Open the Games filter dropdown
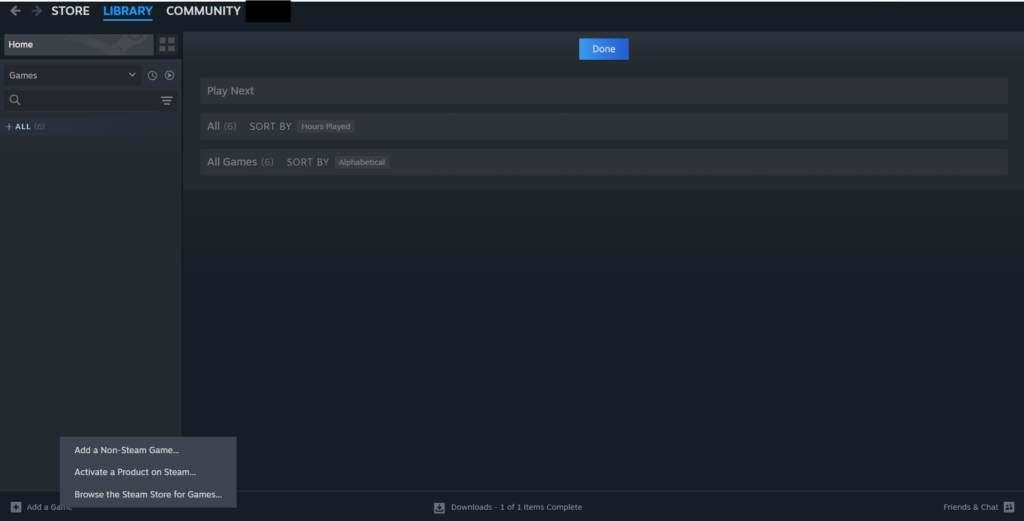This screenshot has width=1024, height=521. [72, 76]
